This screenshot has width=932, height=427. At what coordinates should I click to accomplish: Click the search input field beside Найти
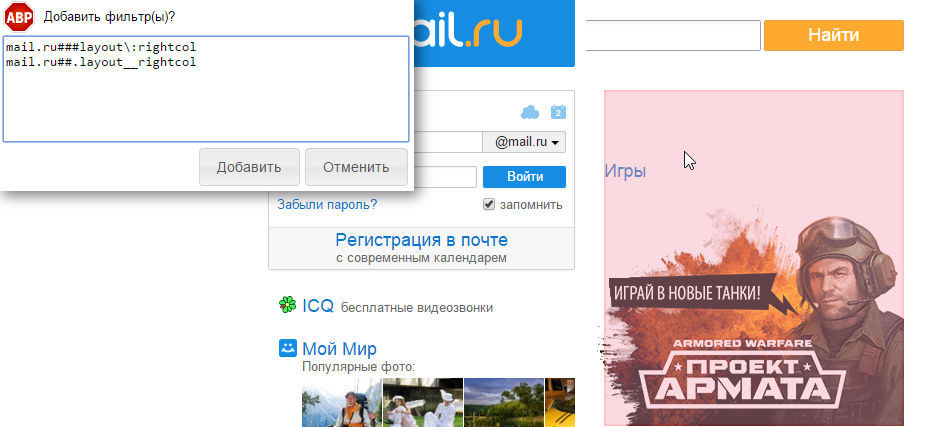[x=673, y=36]
